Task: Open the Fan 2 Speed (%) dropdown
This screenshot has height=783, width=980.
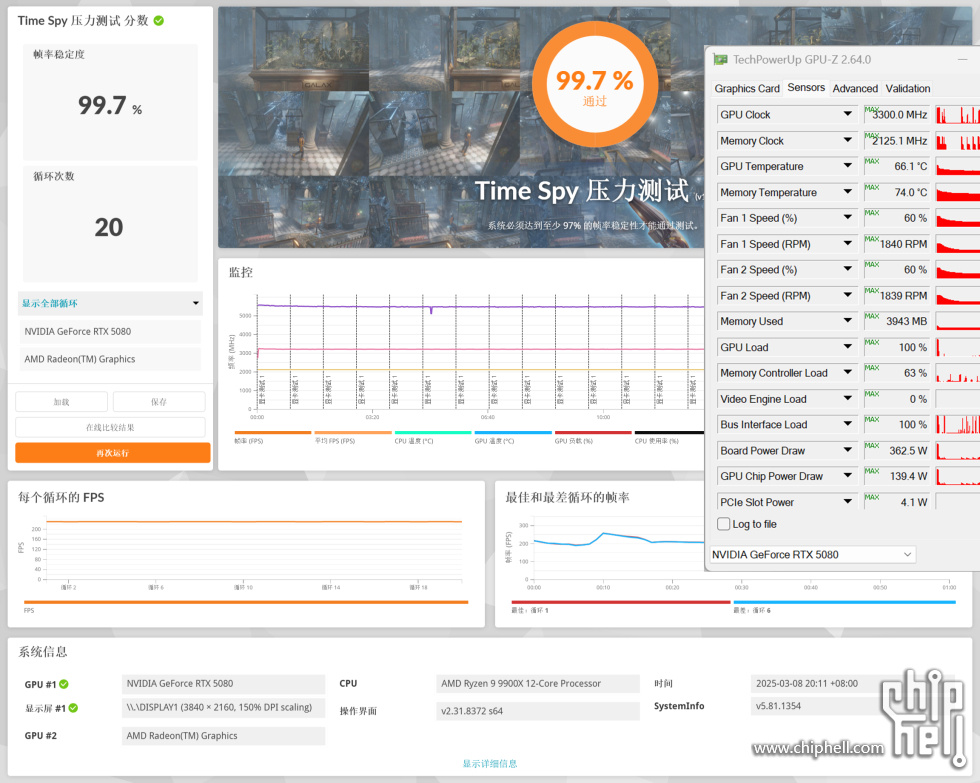Action: click(848, 269)
